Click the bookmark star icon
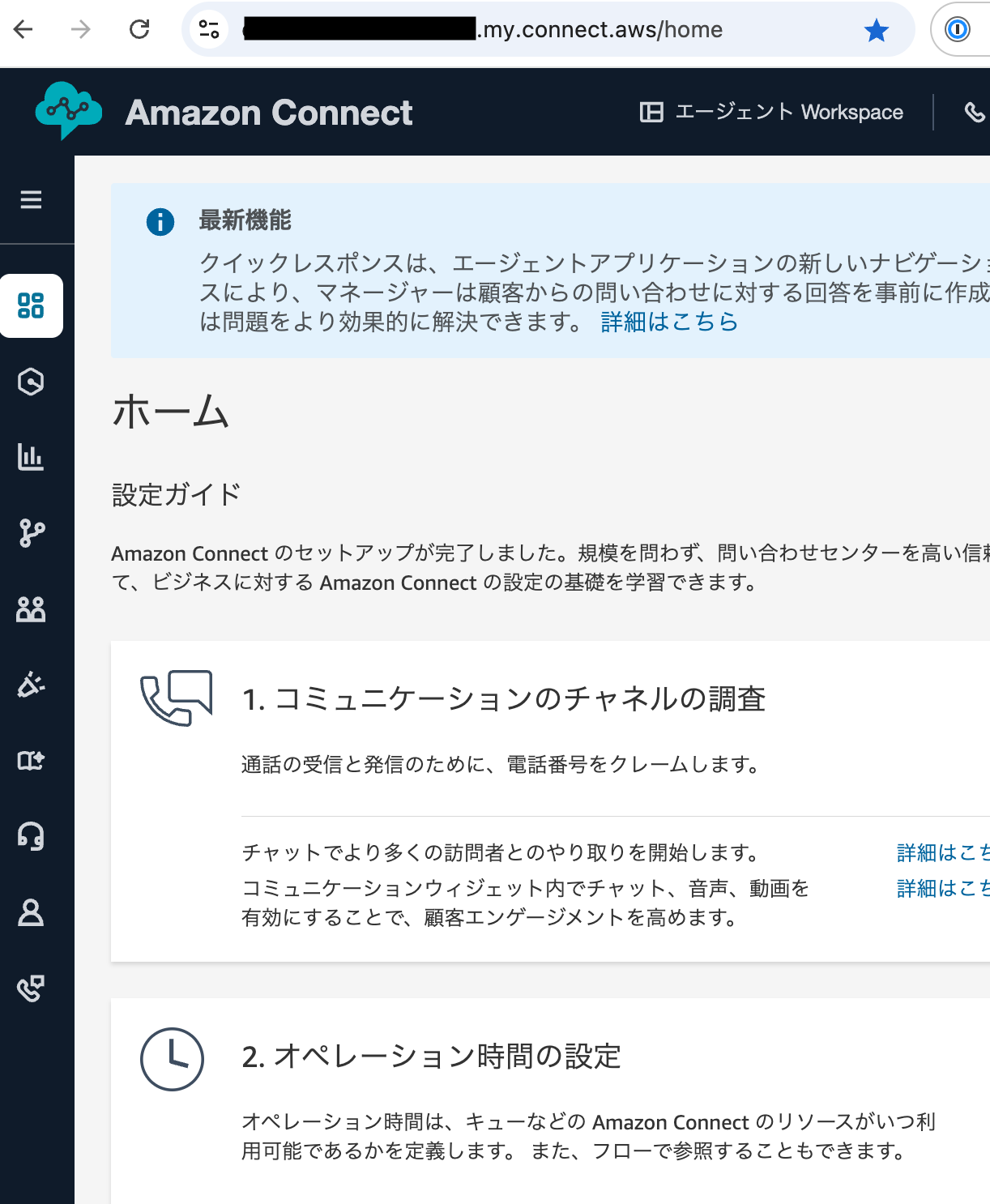The width and height of the screenshot is (990, 1204). pos(877,31)
